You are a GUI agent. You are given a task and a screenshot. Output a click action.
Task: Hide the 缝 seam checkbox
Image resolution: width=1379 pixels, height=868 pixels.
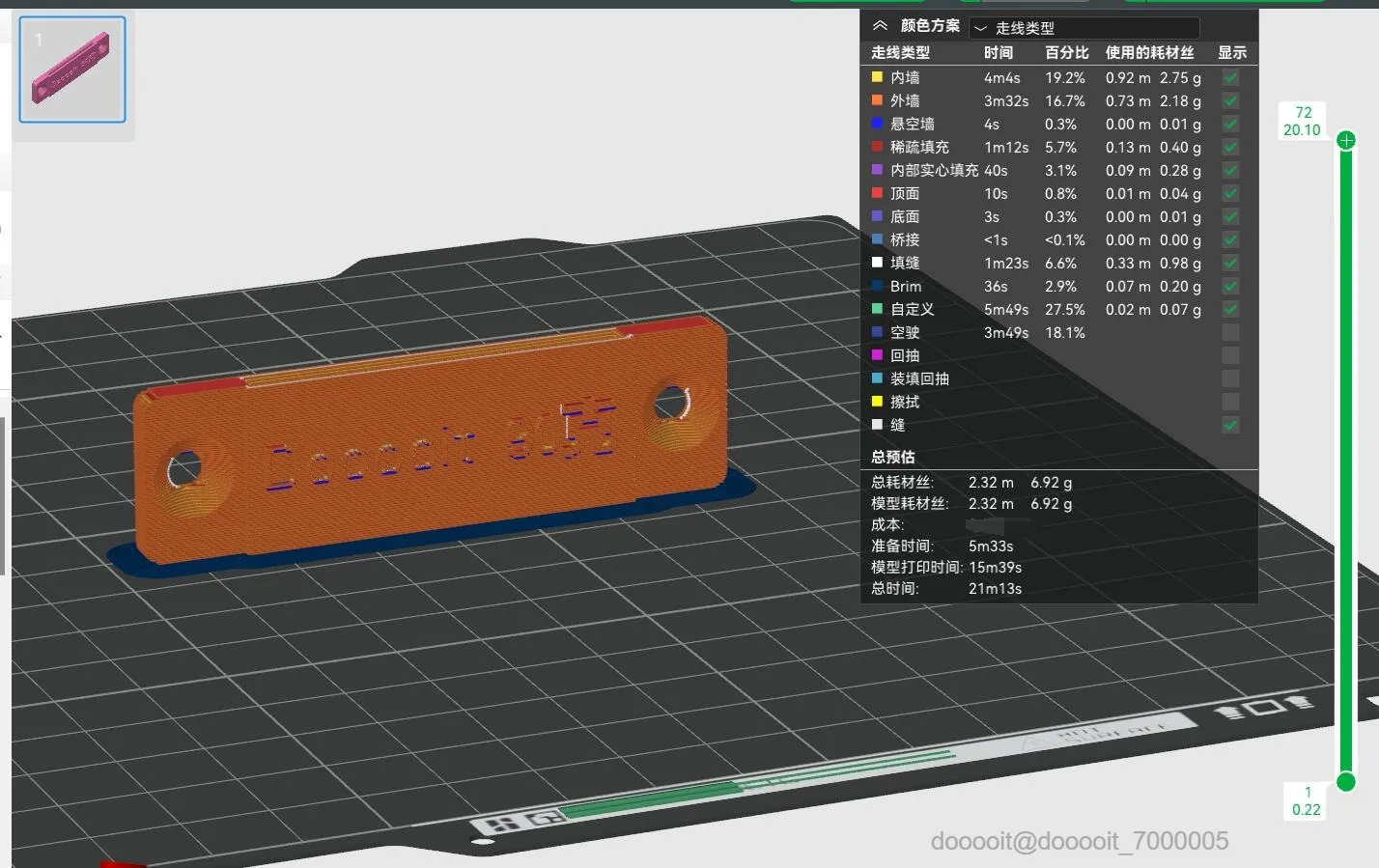point(1230,425)
